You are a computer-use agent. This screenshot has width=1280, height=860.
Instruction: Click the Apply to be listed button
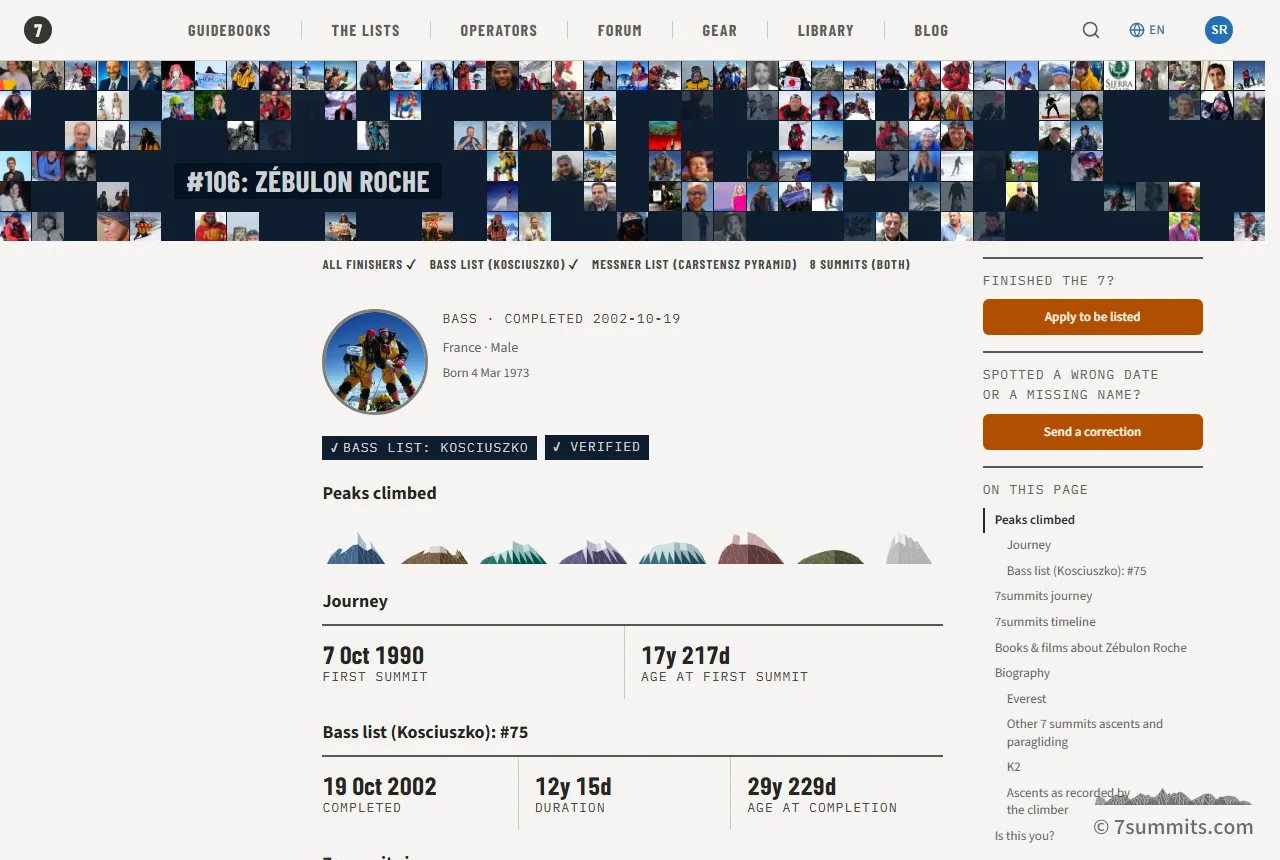coord(1093,317)
